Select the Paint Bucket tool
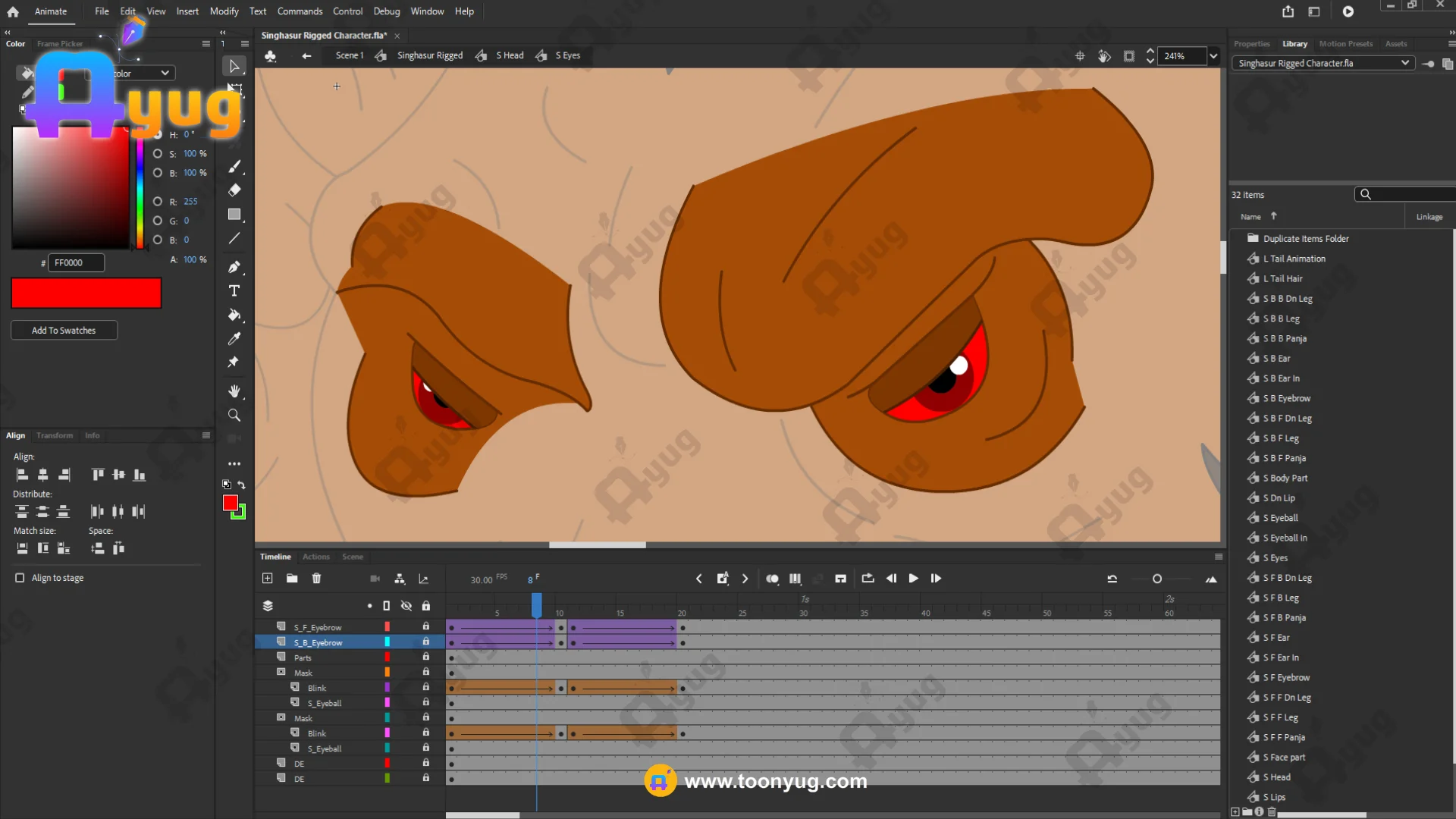The image size is (1456, 819). point(234,315)
